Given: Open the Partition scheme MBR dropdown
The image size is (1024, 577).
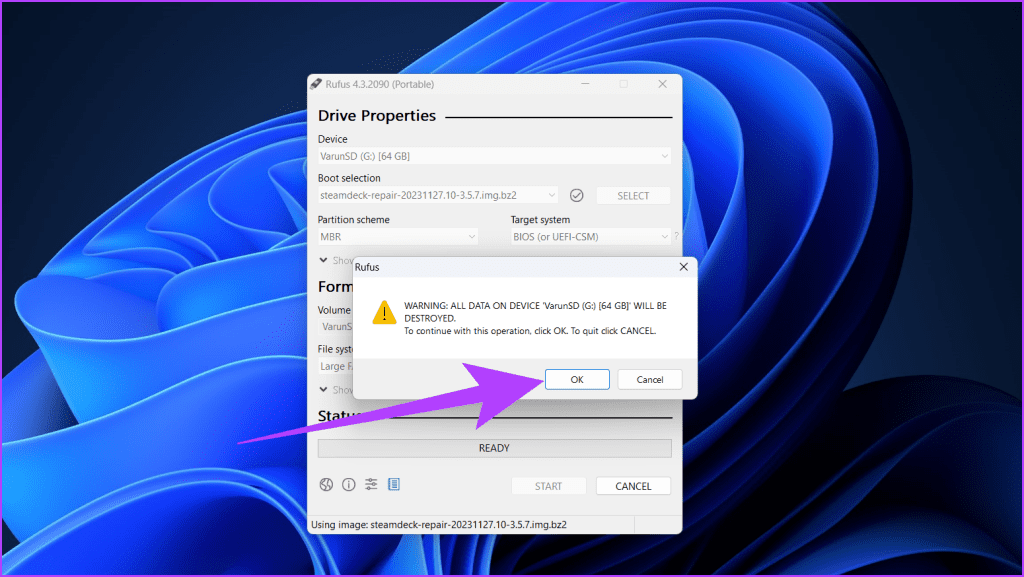Looking at the screenshot, I should click(x=398, y=236).
